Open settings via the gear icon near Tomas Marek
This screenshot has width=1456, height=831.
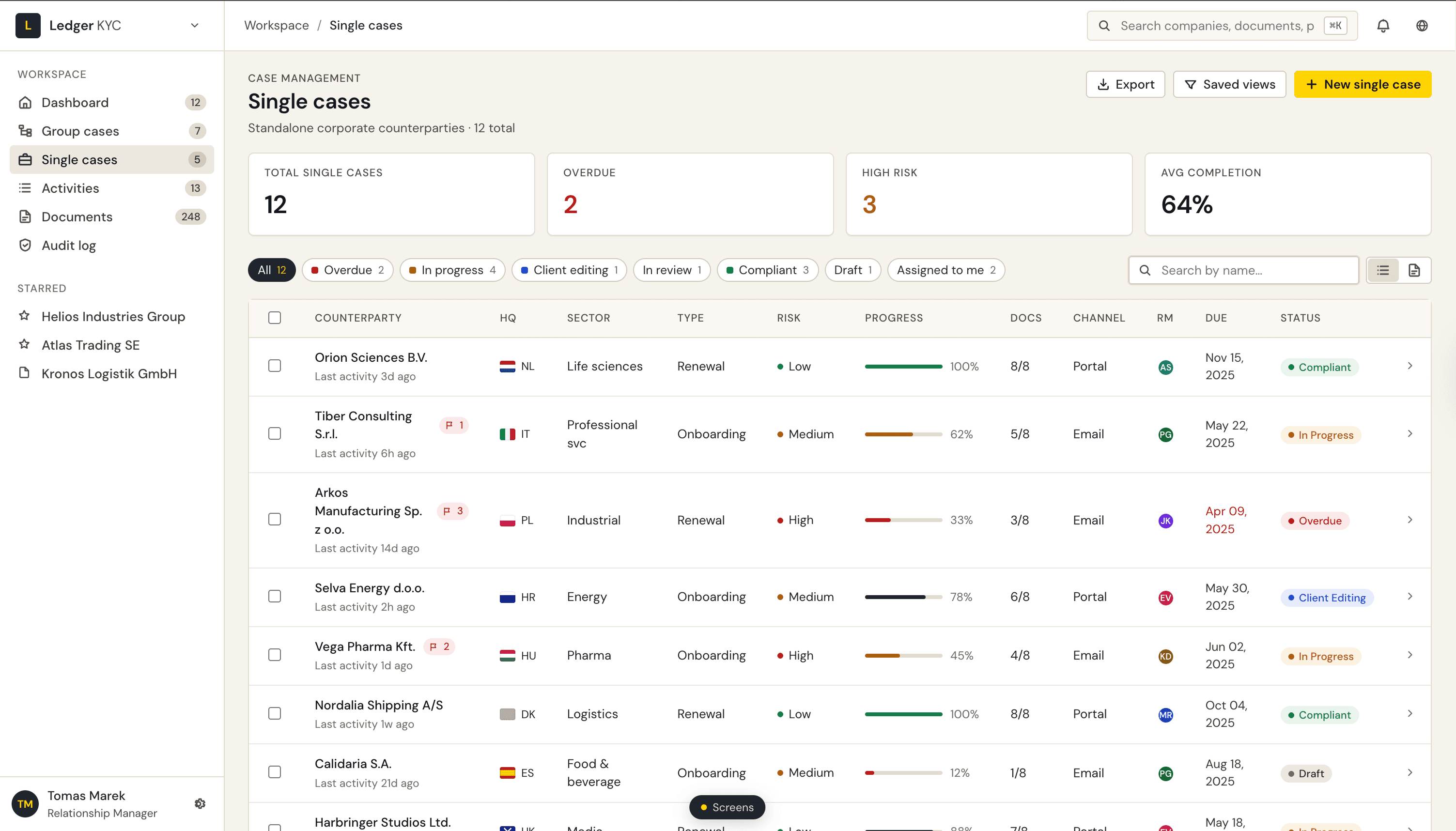[199, 803]
